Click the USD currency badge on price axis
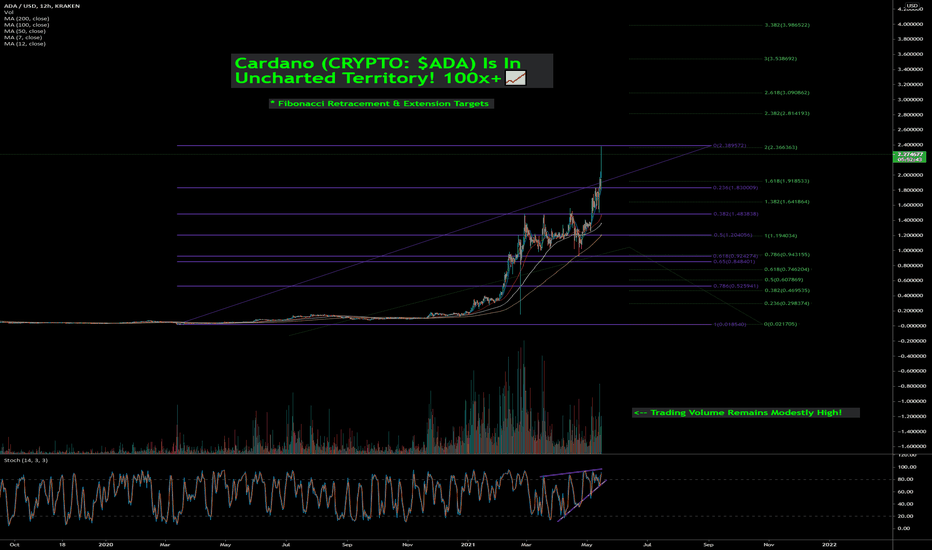932x550 pixels. tap(912, 6)
